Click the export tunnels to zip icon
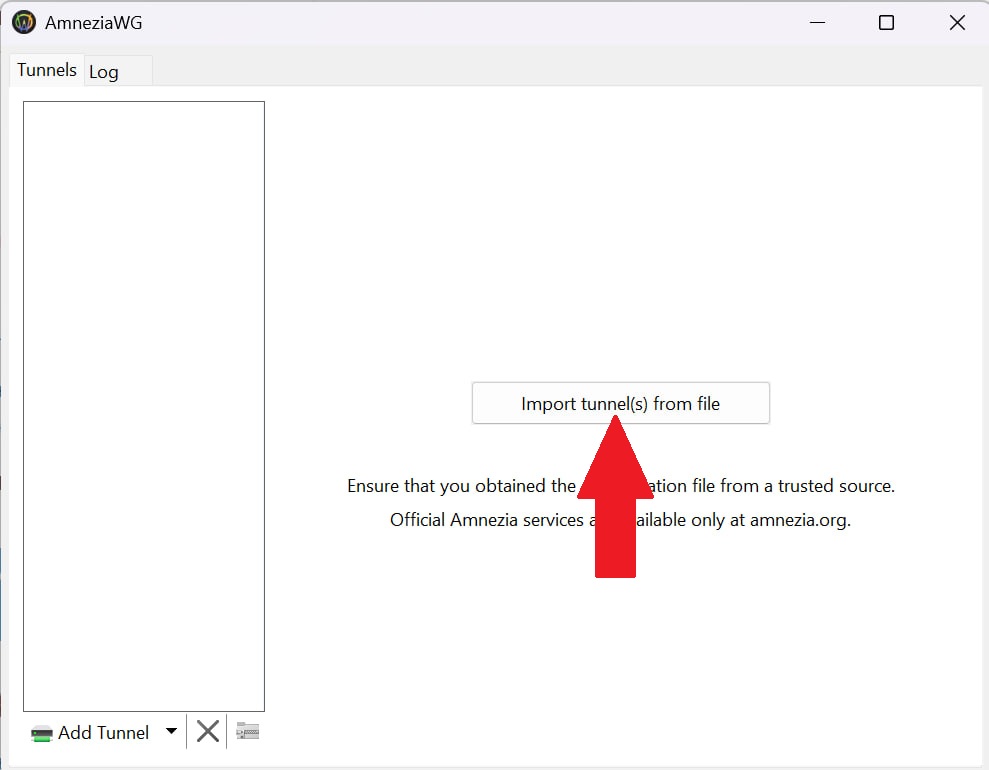The height and width of the screenshot is (770, 989). 247,732
